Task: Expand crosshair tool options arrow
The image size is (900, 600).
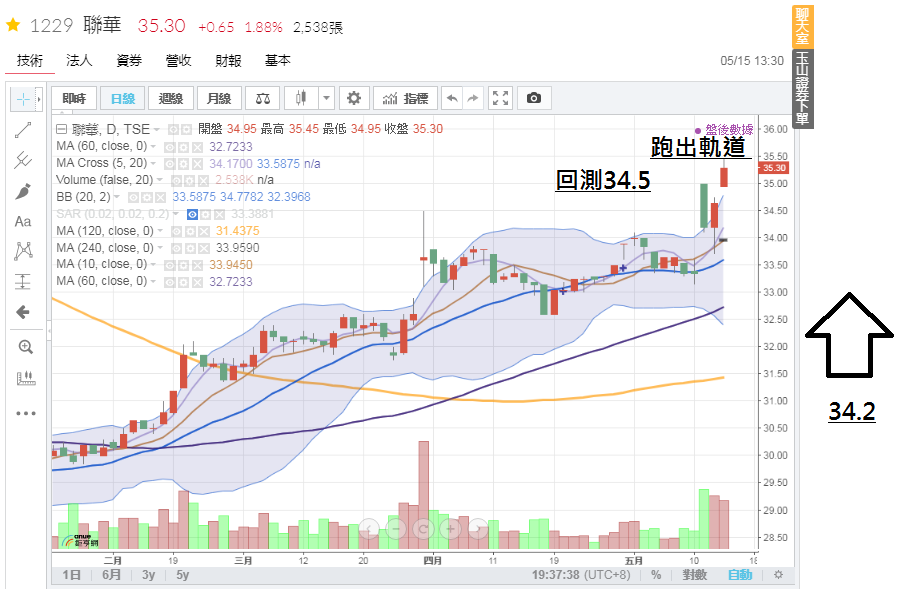Action: [39, 100]
